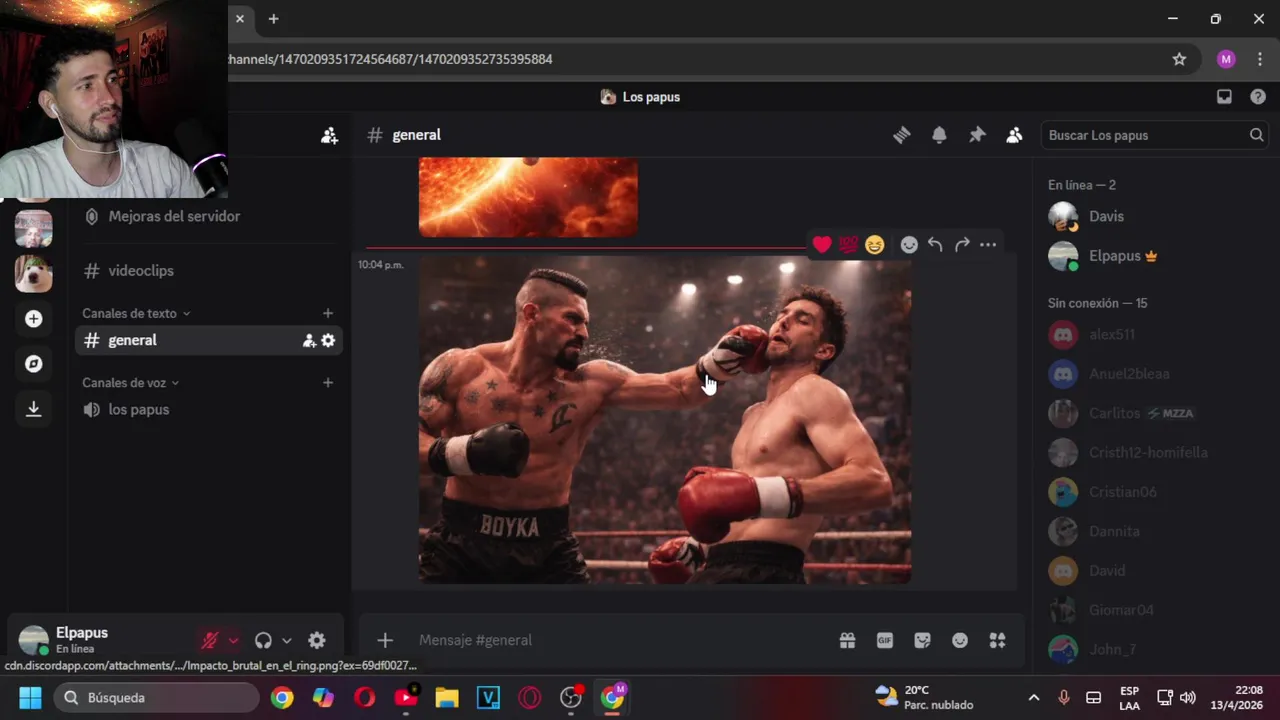Open member Davis profile
This screenshot has width=1280, height=720.
pos(1152,216)
